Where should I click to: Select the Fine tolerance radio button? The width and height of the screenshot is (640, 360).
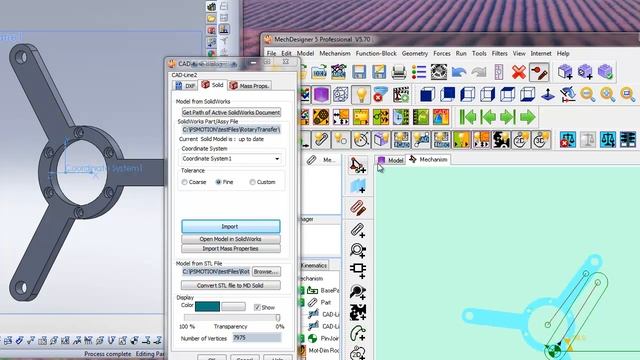(x=218, y=182)
